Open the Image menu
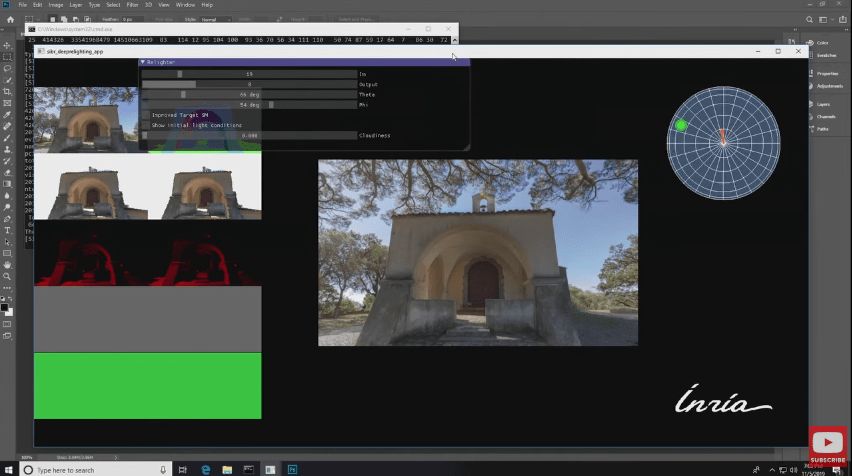 [56, 5]
